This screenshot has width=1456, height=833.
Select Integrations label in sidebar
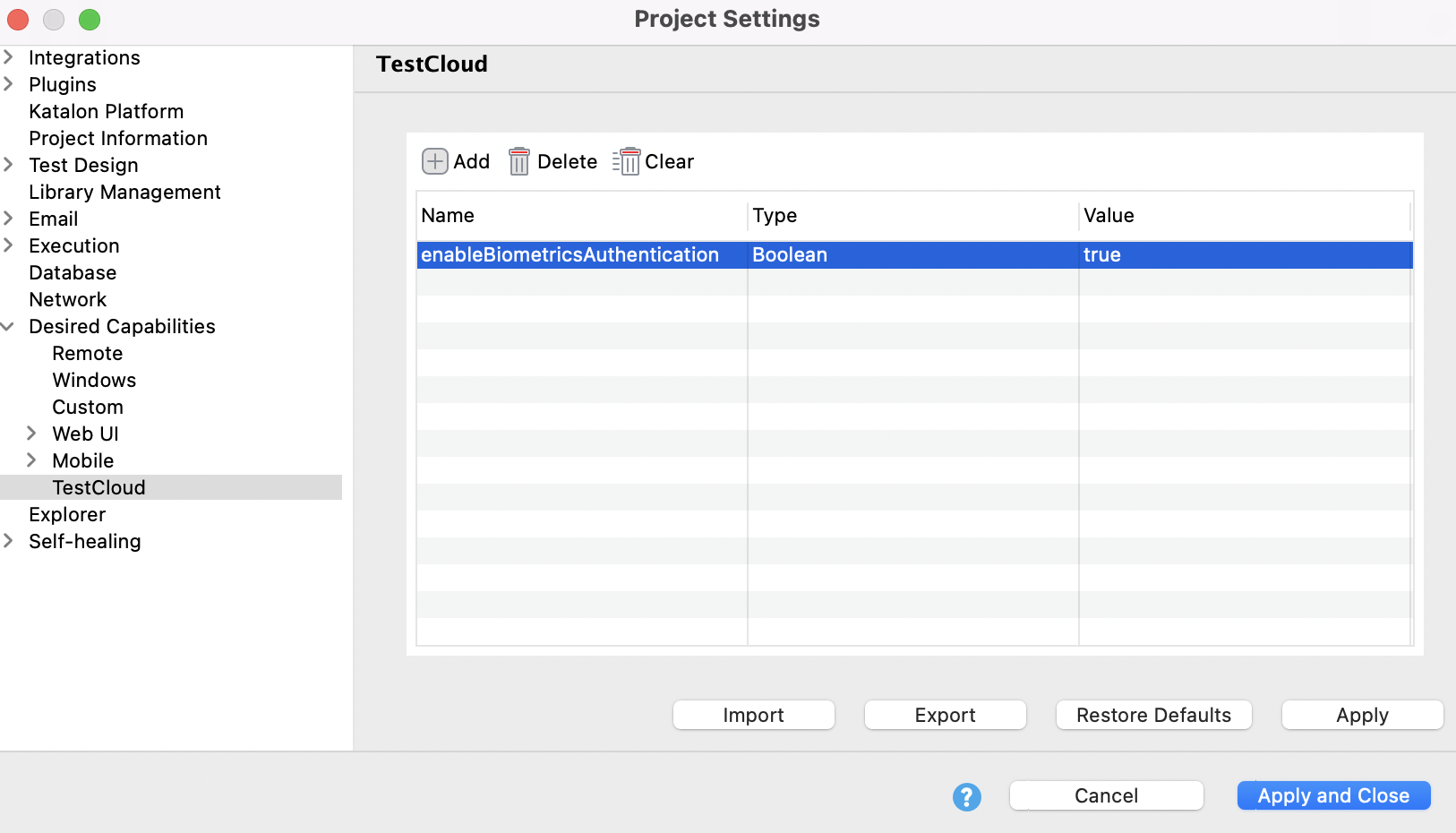click(x=84, y=57)
